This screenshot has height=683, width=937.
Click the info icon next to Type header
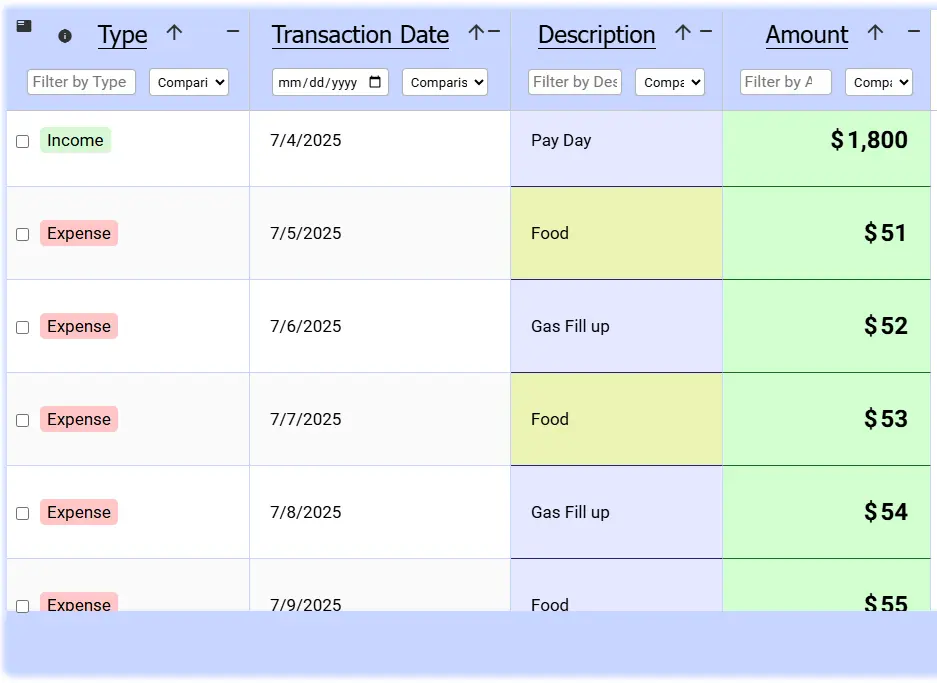pos(64,37)
